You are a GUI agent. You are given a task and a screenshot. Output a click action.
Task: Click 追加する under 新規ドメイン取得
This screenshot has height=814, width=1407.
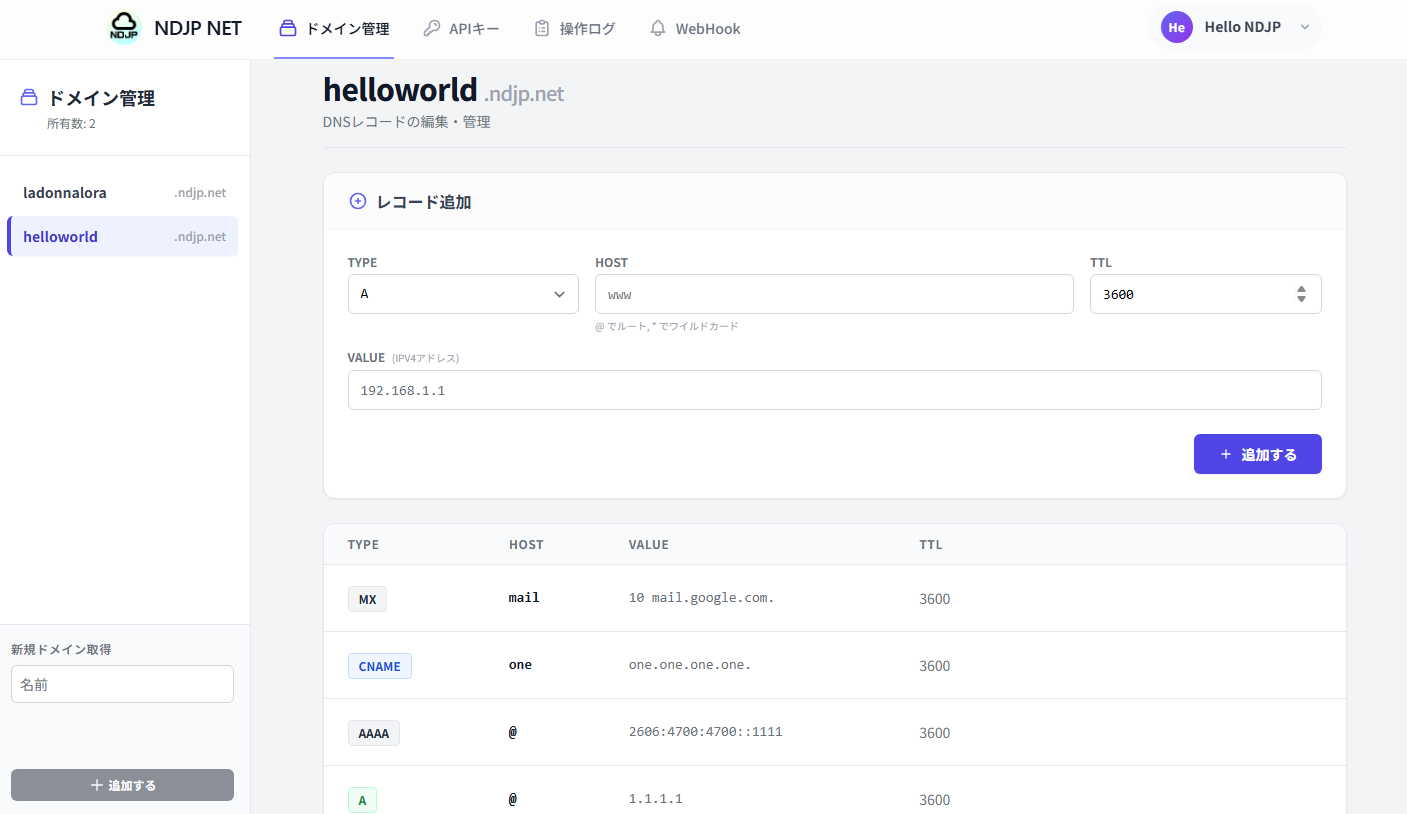click(x=122, y=785)
